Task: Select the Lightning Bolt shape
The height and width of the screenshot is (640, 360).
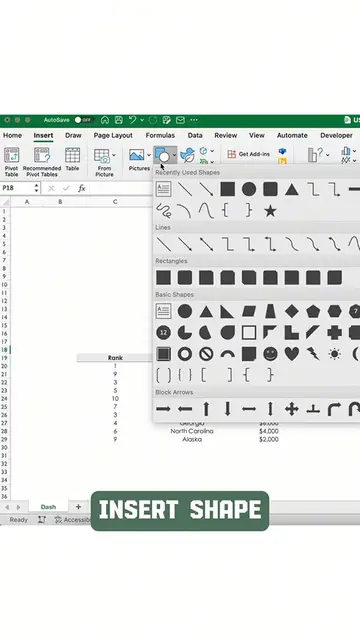Action: pos(313,354)
